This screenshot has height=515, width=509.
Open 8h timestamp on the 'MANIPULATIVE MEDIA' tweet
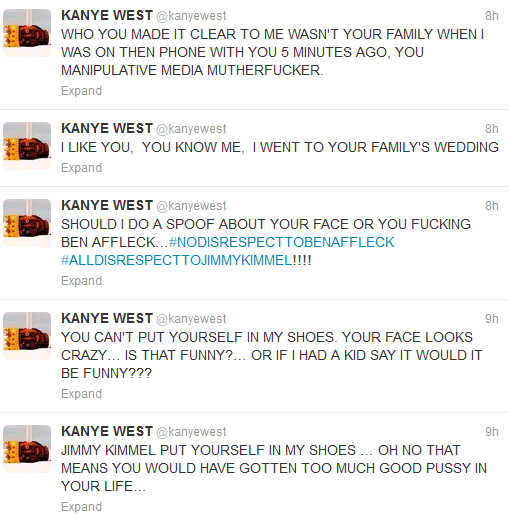coord(492,16)
